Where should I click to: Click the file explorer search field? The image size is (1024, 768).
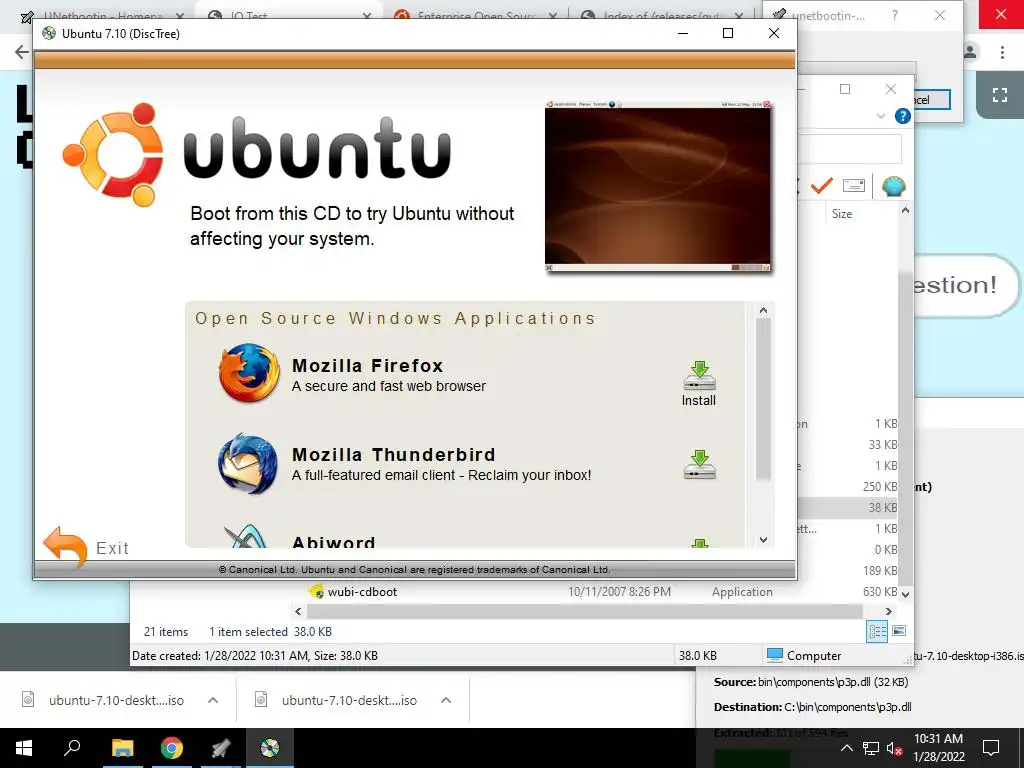(x=850, y=149)
